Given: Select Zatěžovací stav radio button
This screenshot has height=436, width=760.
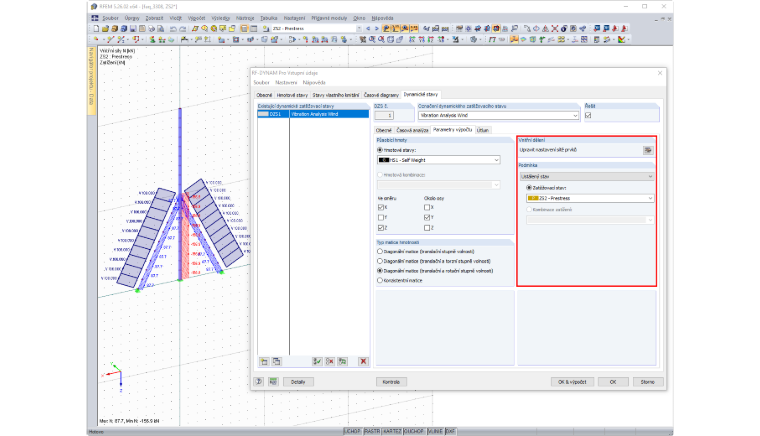Looking at the screenshot, I should coord(529,187).
